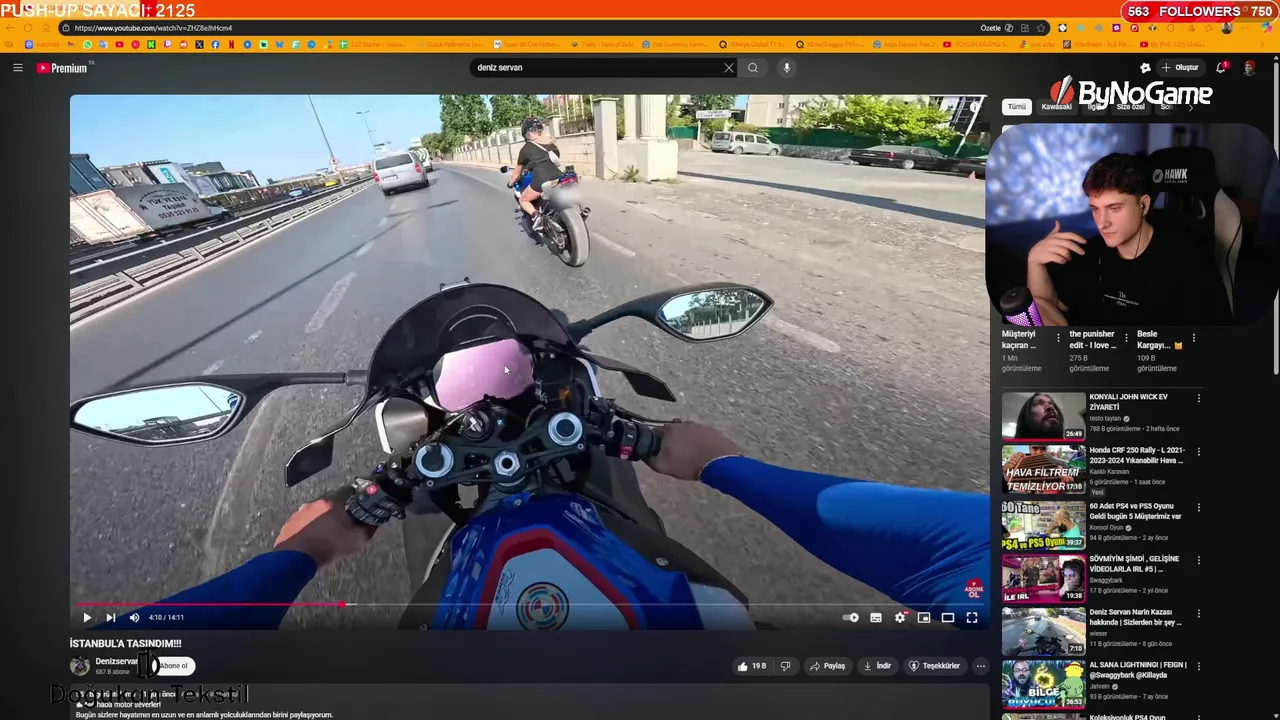Viewport: 1280px width, 720px height.
Task: Enable miniplayer mode
Action: pyautogui.click(x=924, y=618)
